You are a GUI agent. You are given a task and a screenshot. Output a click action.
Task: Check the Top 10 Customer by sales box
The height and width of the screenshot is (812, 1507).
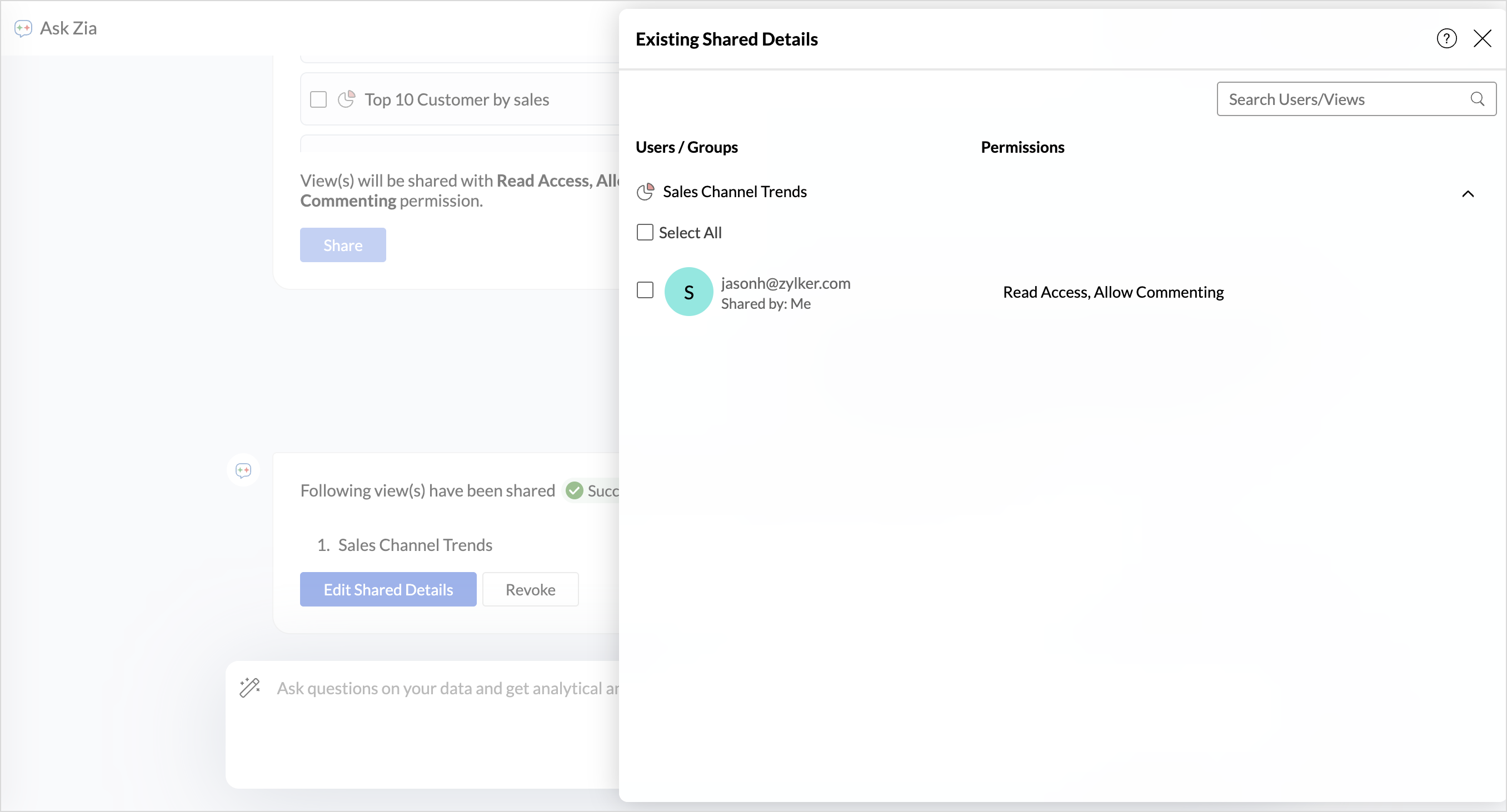[x=318, y=99]
